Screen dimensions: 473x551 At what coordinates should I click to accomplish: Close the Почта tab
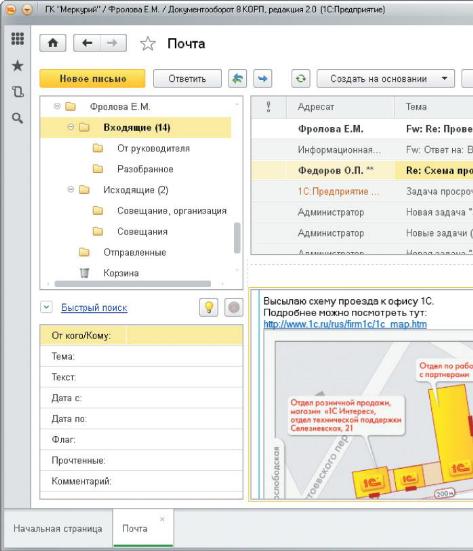[162, 519]
